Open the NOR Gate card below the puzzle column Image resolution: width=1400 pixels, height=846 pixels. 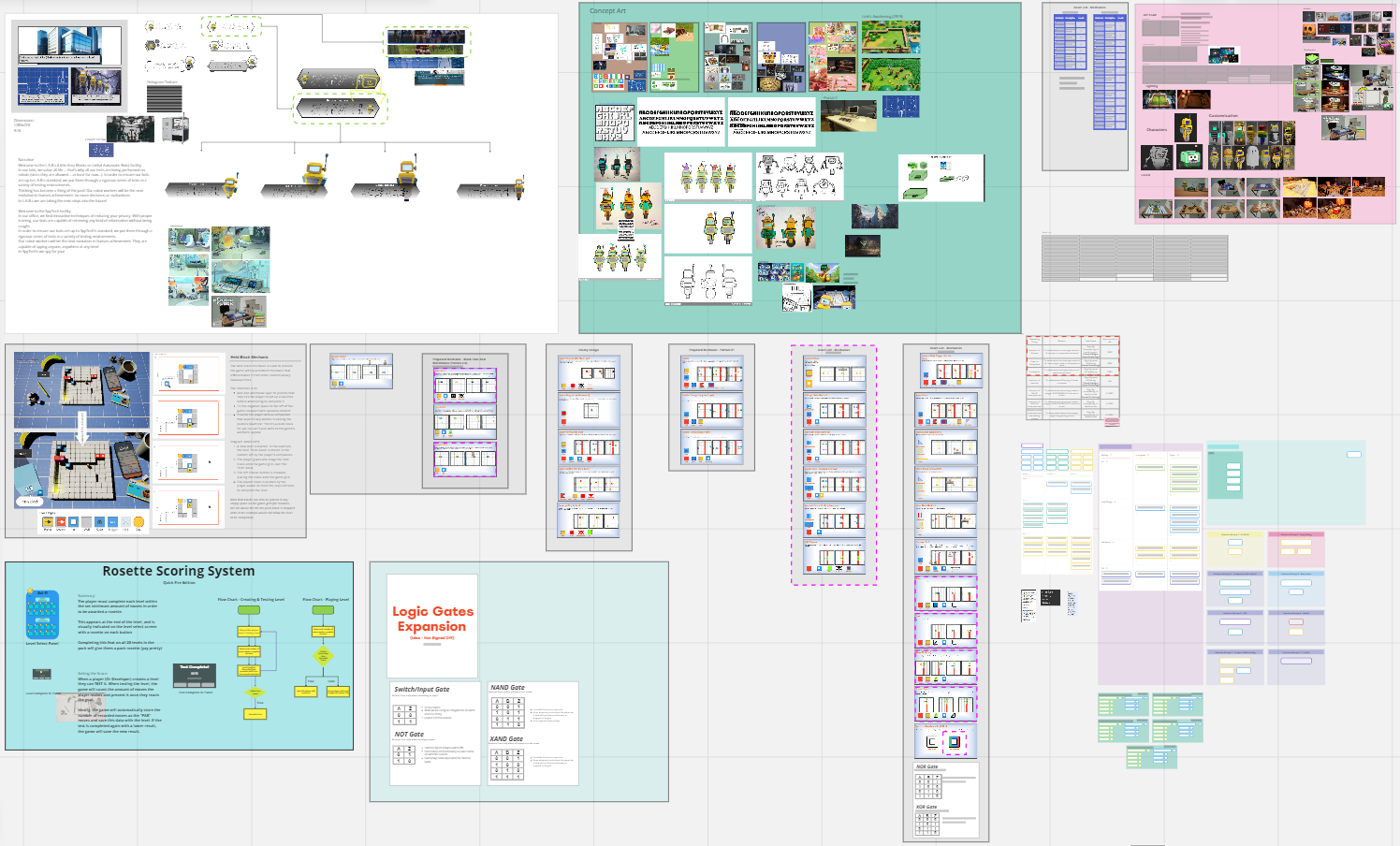pyautogui.click(x=926, y=767)
